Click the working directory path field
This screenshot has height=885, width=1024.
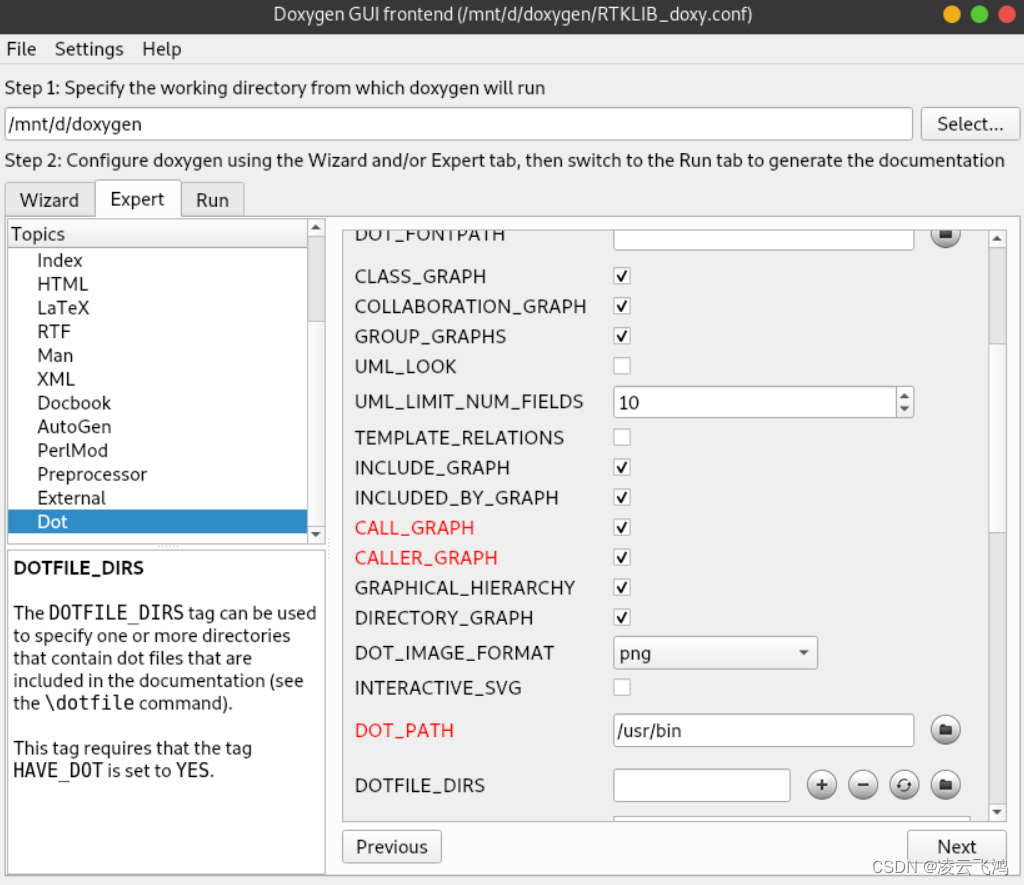tap(458, 124)
